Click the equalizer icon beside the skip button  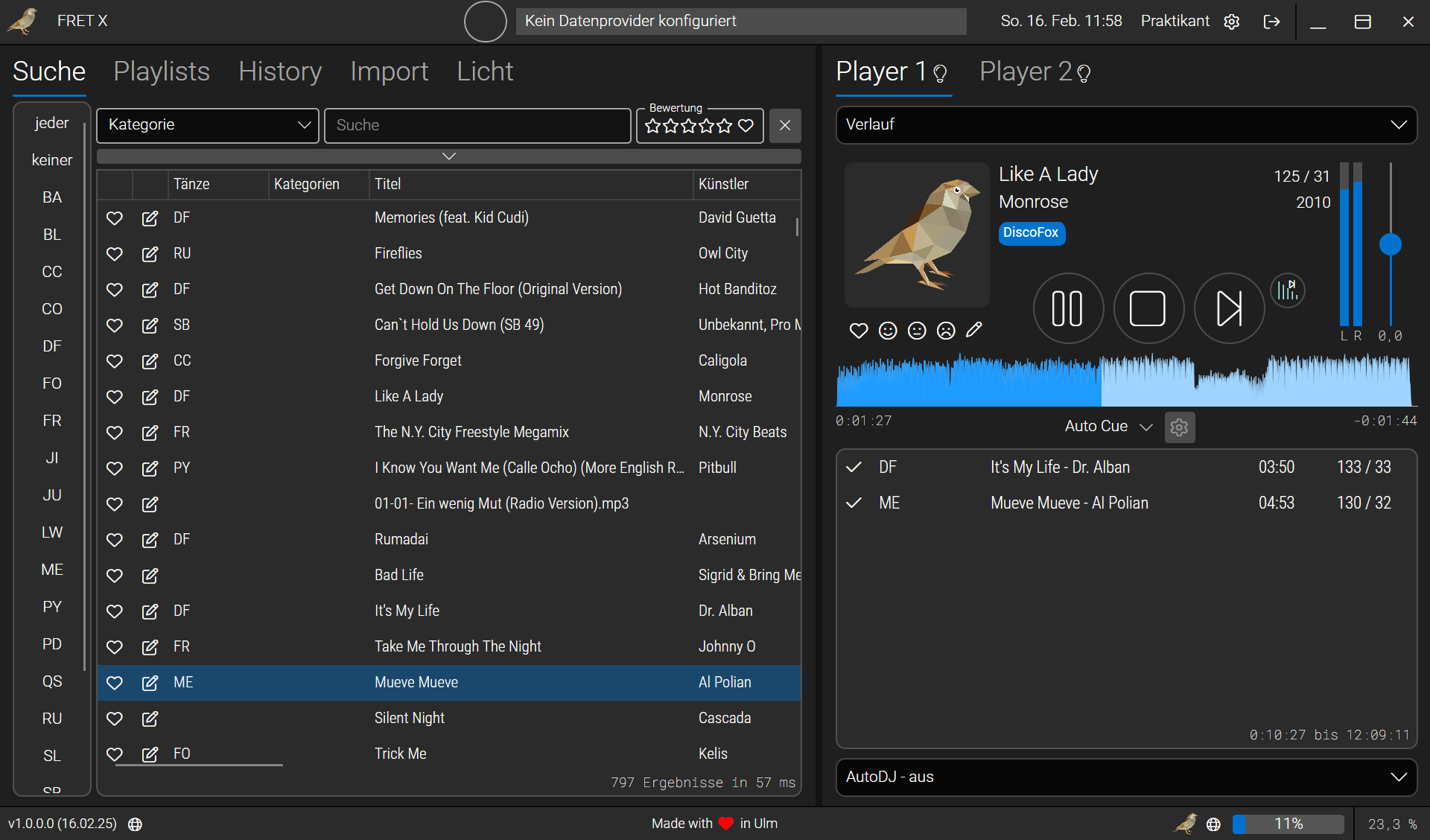tap(1287, 290)
